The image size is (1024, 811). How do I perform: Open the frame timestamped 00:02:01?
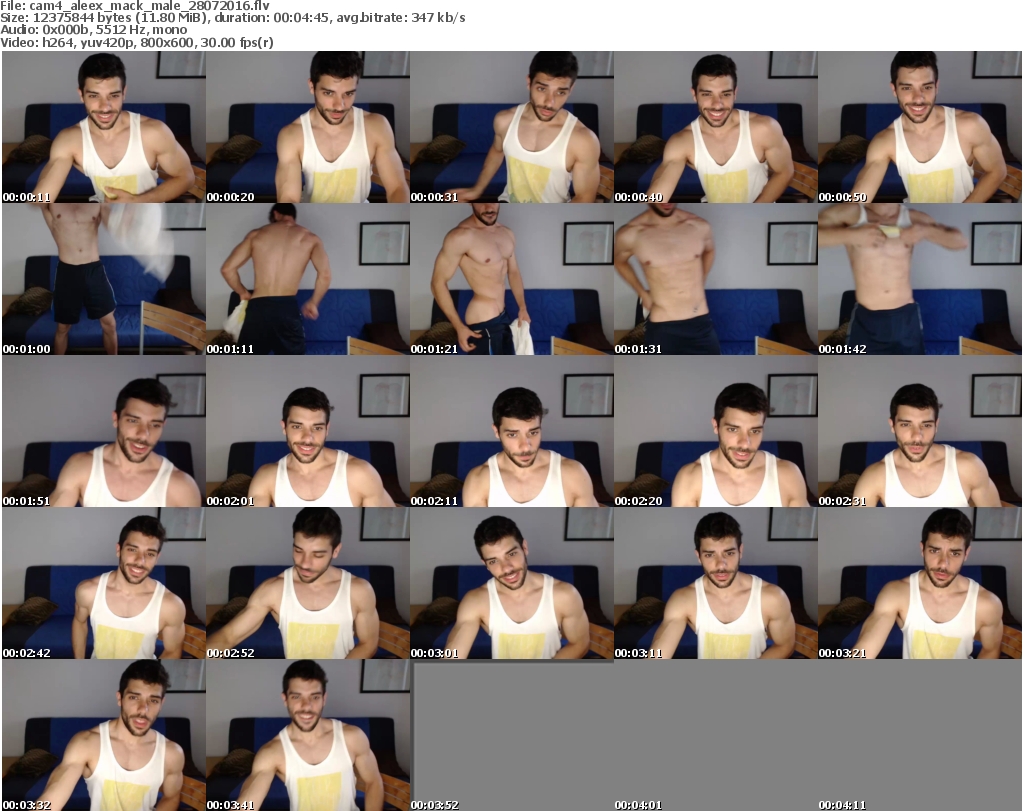click(x=308, y=431)
